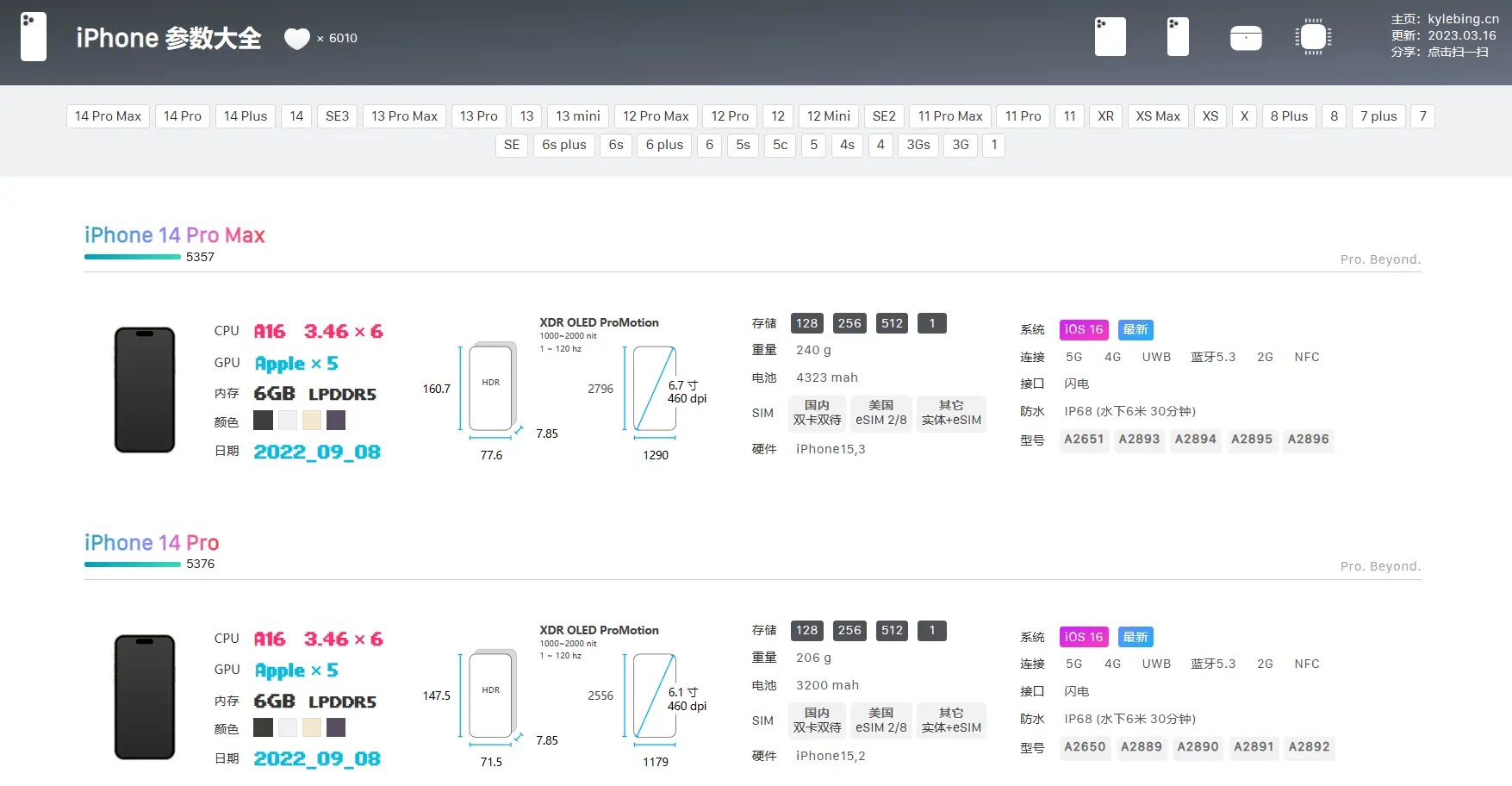Image resolution: width=1512 pixels, height=786 pixels.
Task: Click 512 storage badge for 14 Pro Max
Action: coord(893,323)
